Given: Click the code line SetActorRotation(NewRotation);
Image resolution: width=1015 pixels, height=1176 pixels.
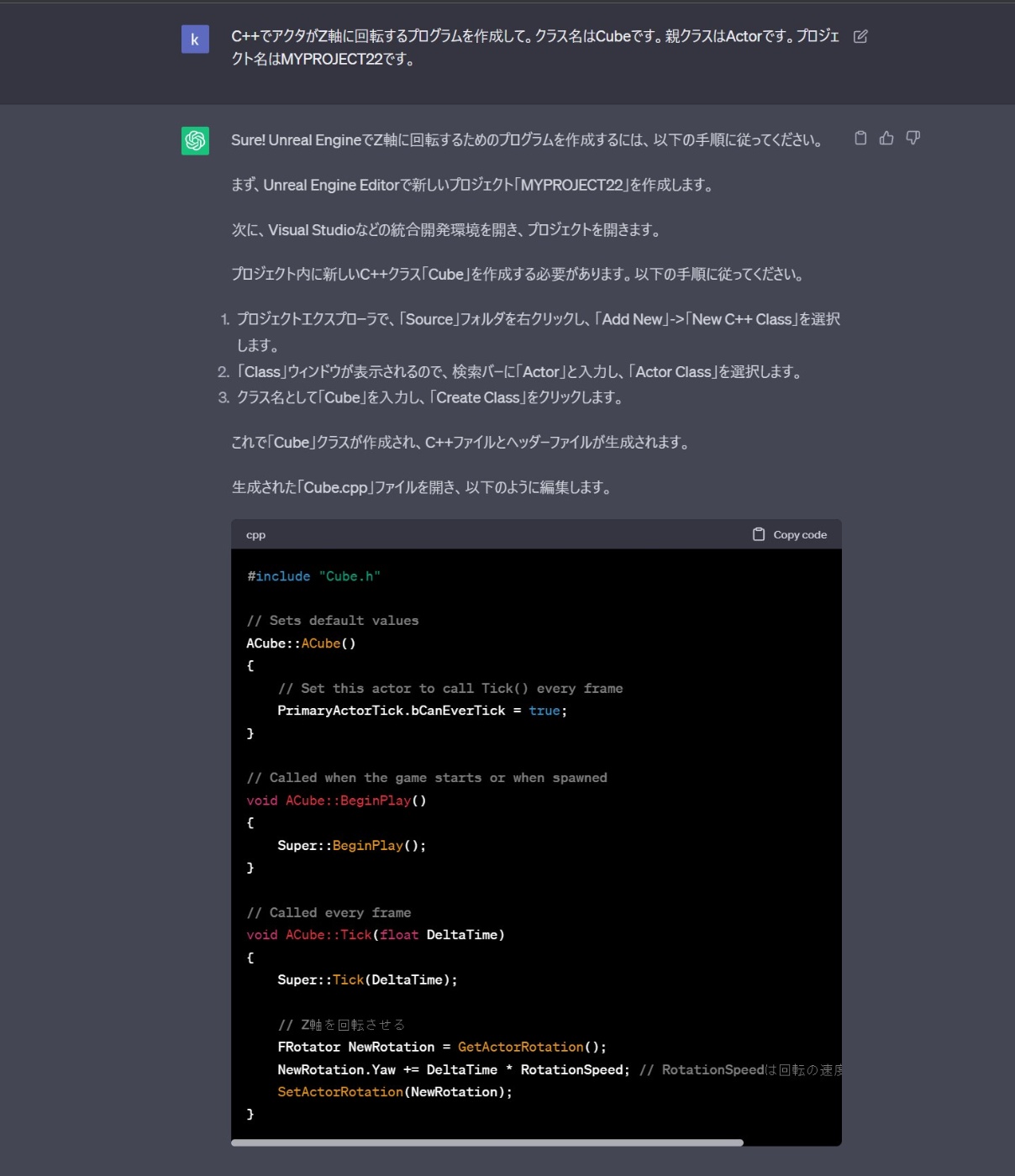Looking at the screenshot, I should click(x=395, y=1092).
